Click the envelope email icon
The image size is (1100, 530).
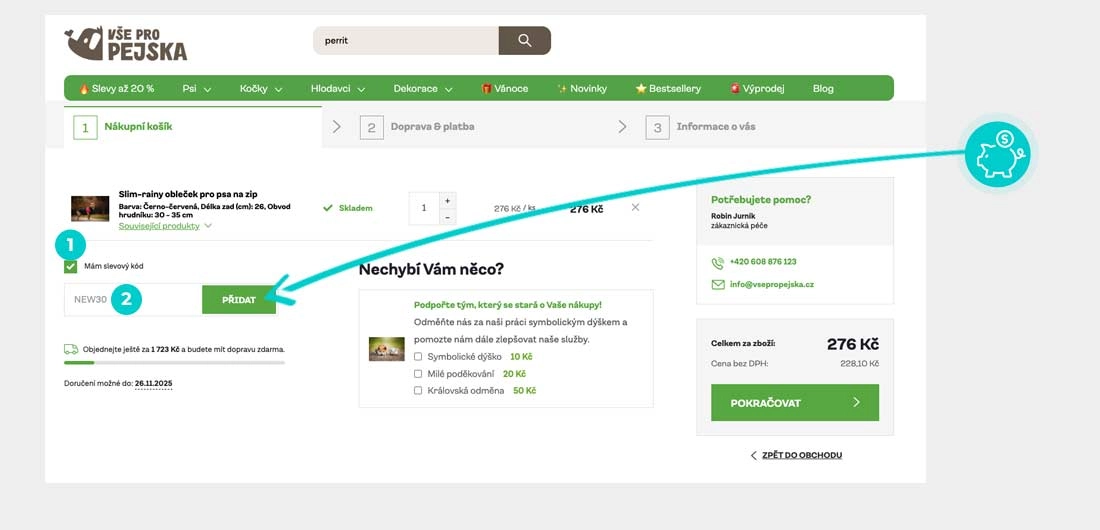(x=717, y=284)
